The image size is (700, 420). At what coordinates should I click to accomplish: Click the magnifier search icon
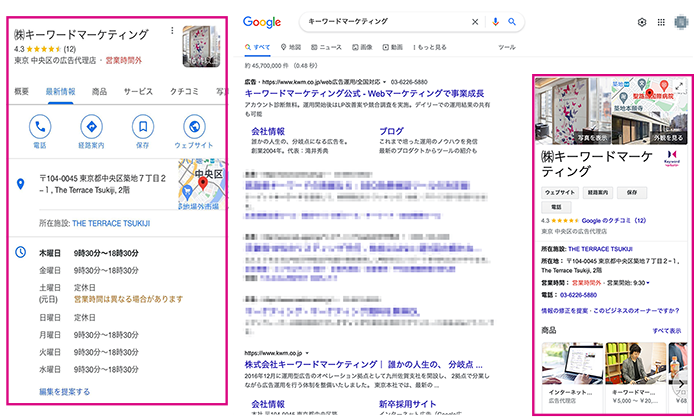(x=512, y=22)
